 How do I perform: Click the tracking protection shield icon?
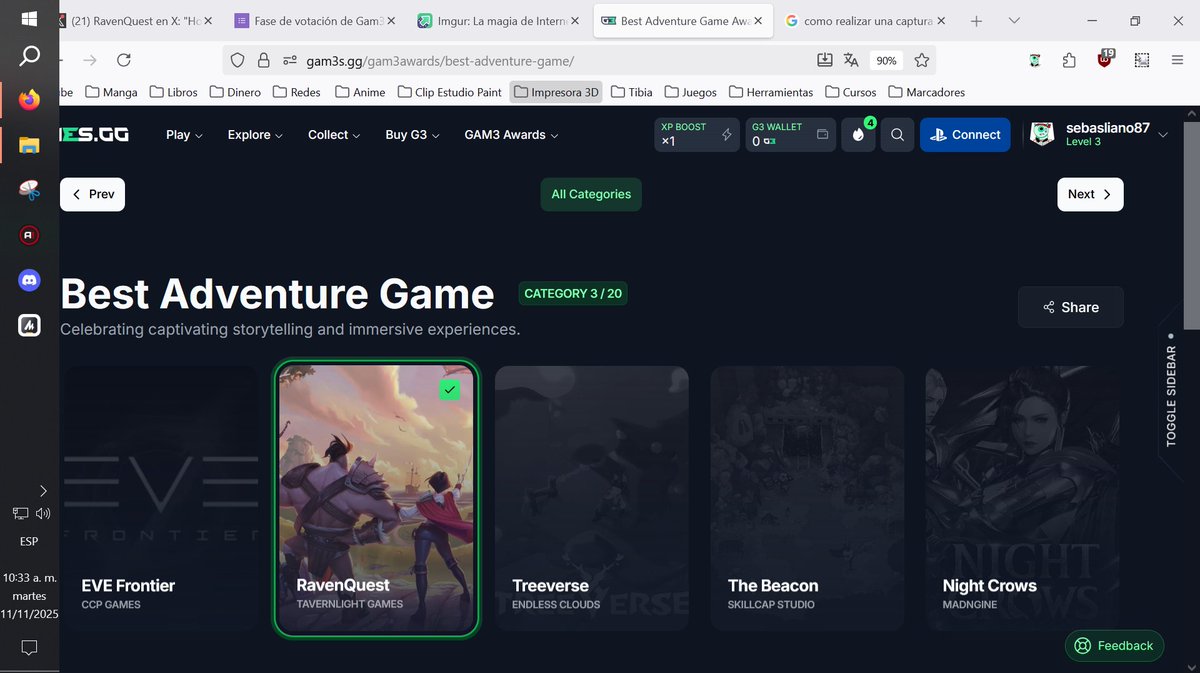(237, 60)
